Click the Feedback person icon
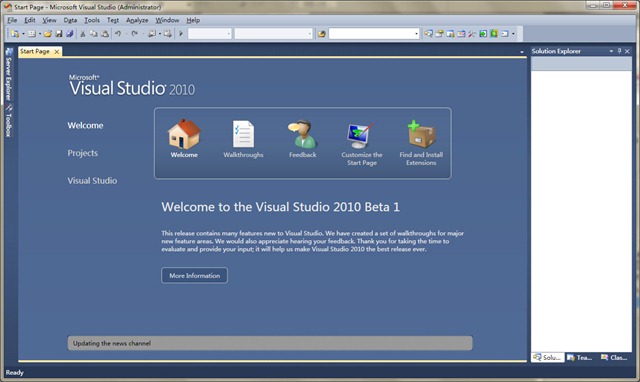 302,134
